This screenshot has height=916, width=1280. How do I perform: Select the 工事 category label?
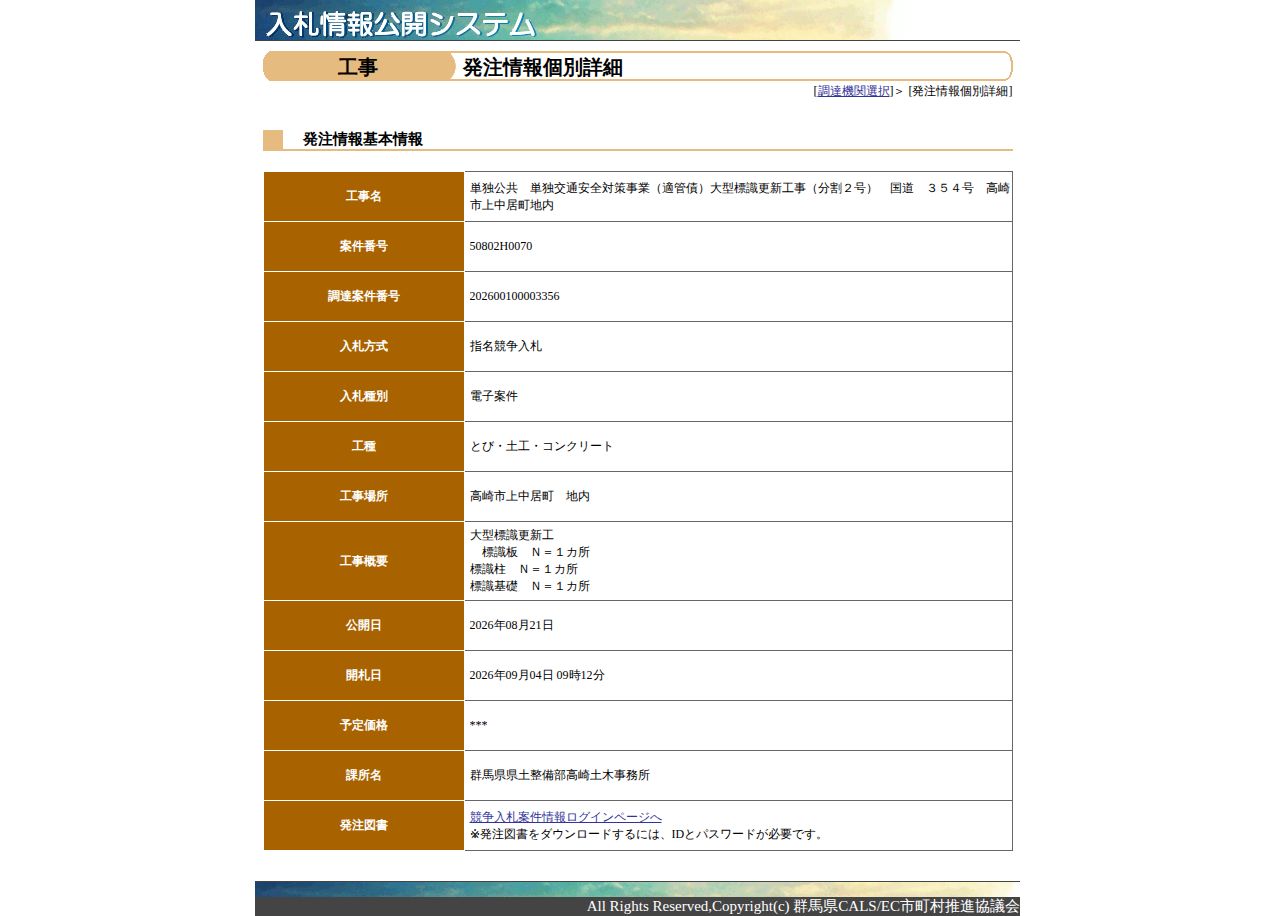(357, 67)
